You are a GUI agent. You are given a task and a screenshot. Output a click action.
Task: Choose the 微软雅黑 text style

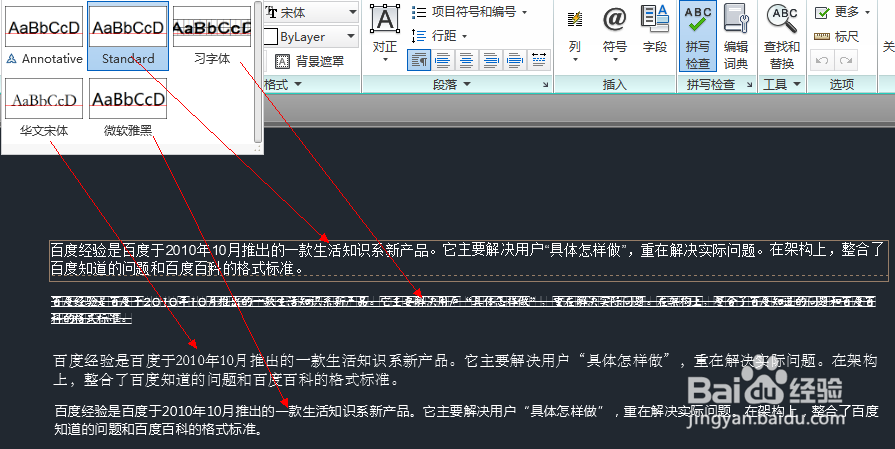[x=128, y=108]
